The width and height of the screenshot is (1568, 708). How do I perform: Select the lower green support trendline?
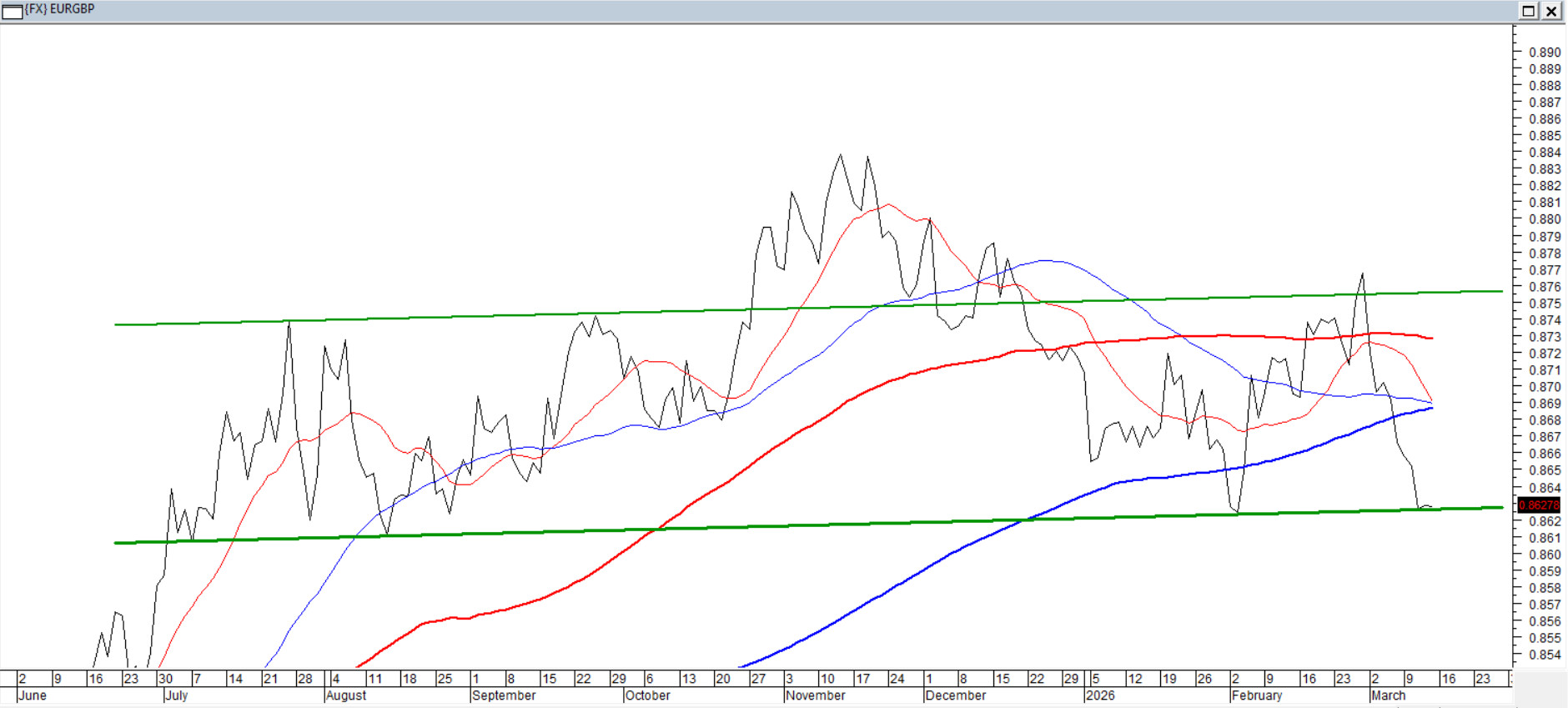tap(500, 533)
